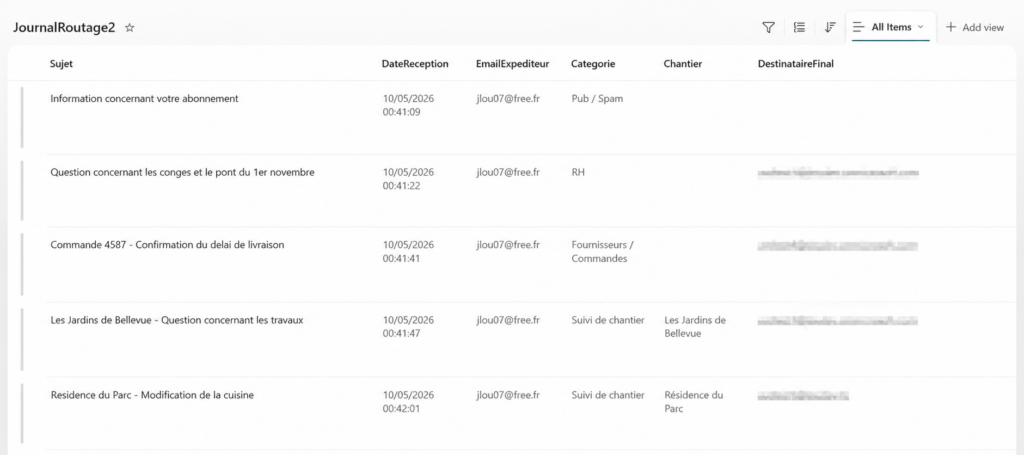Open 'Residence du Parc - Modification de la cuisine'
Image resolution: width=1024 pixels, height=455 pixels.
pos(152,395)
